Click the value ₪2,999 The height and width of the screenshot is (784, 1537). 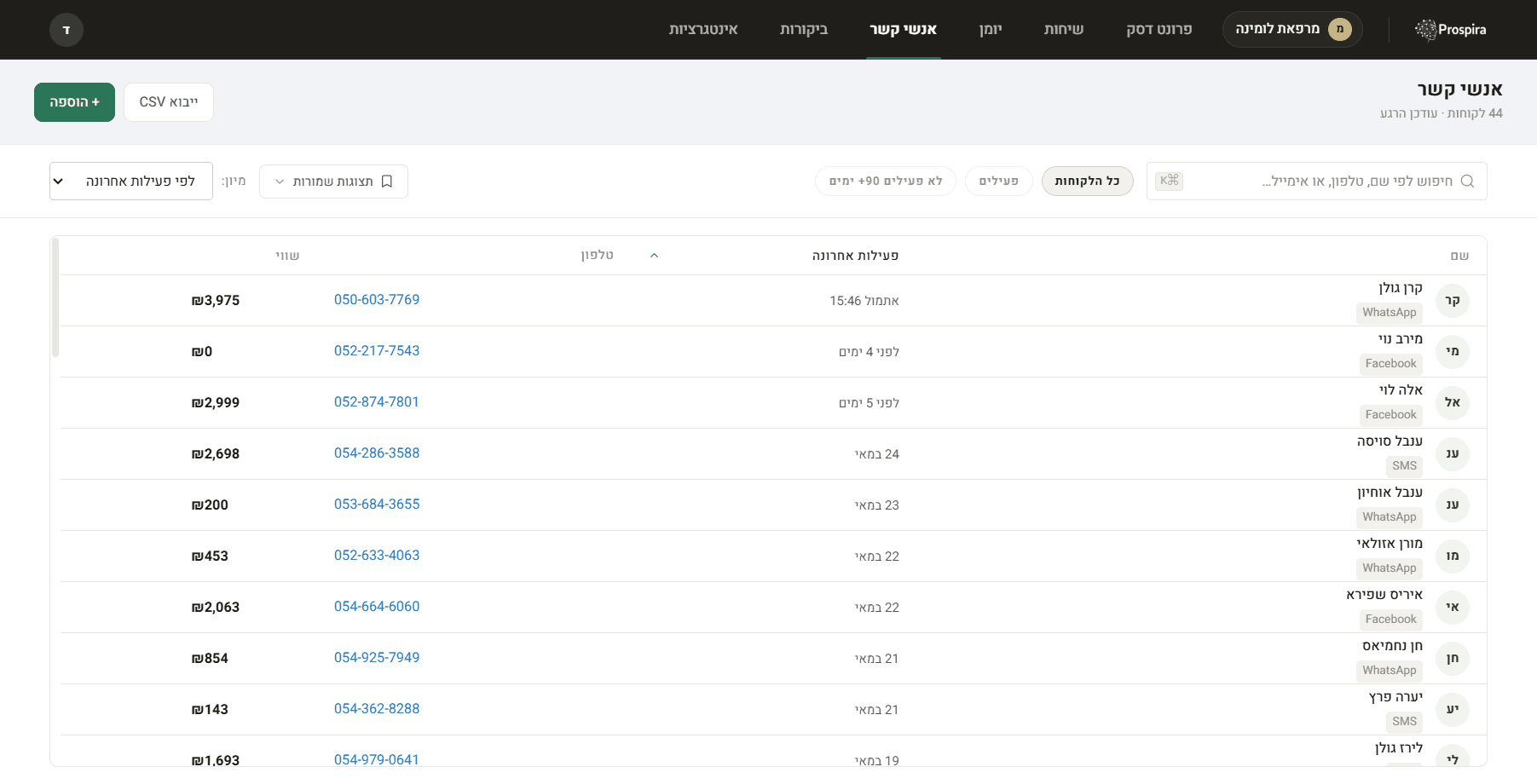click(x=216, y=403)
